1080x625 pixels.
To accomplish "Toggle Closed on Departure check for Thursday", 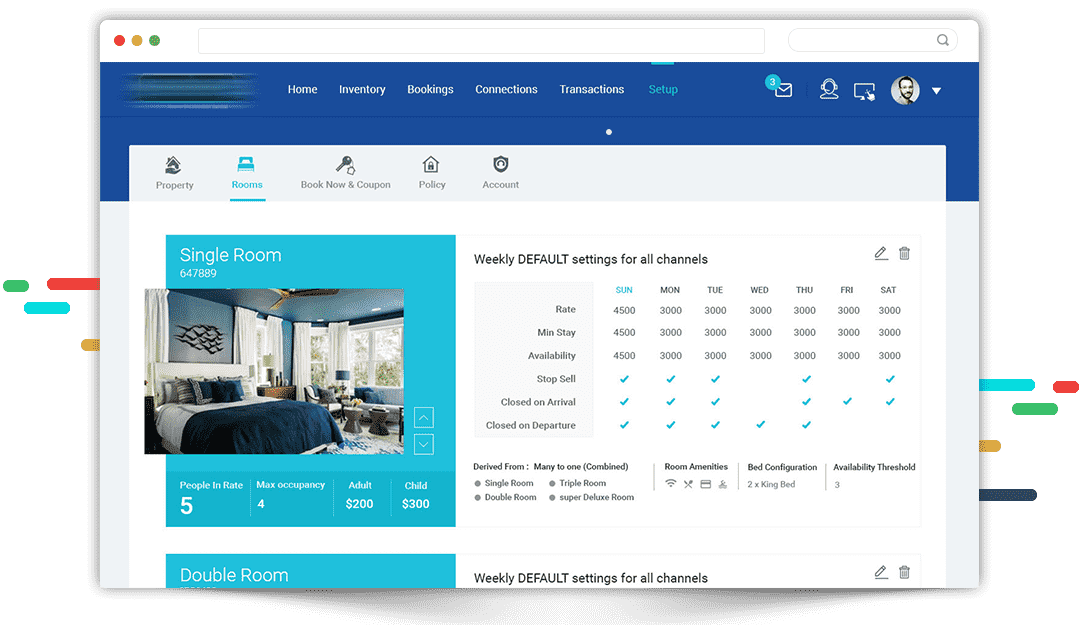I will click(x=806, y=425).
